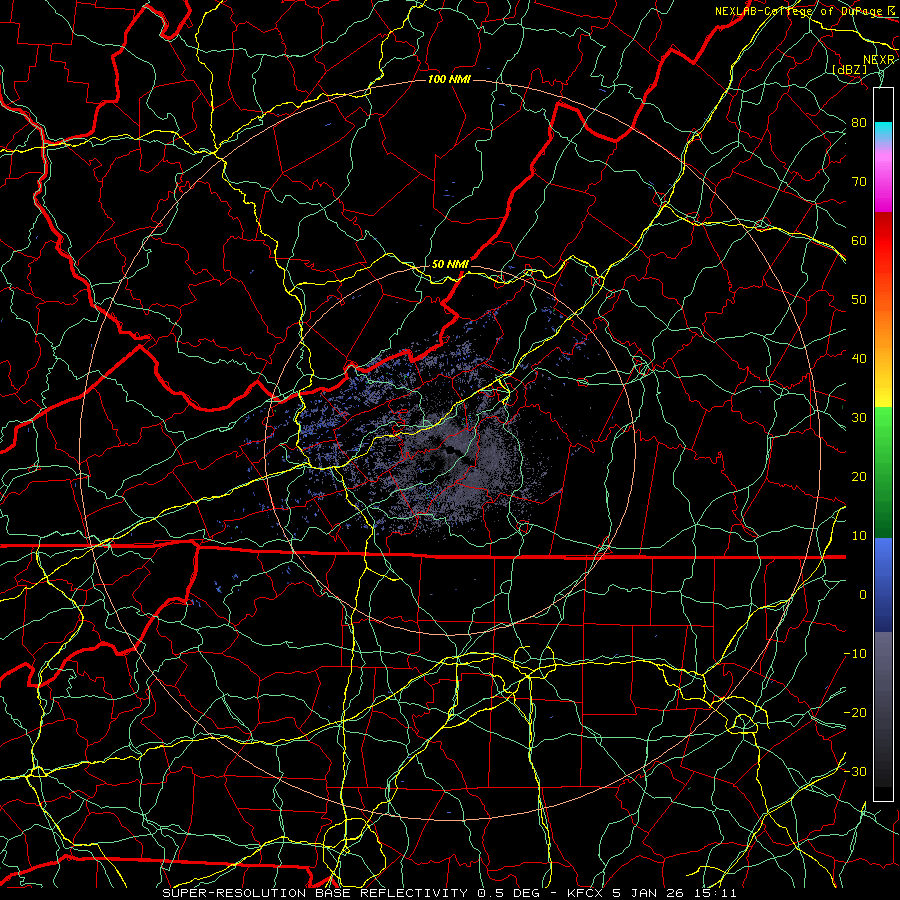This screenshot has height=900, width=900.
Task: Click the "50 NMI" range ring label
Action: coord(450,265)
